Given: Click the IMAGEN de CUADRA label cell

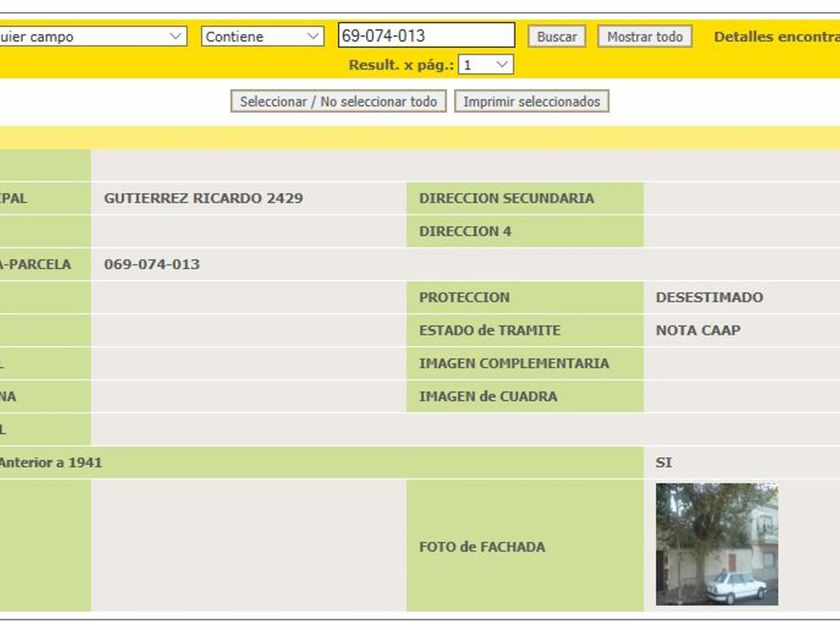Looking at the screenshot, I should click(x=525, y=396).
